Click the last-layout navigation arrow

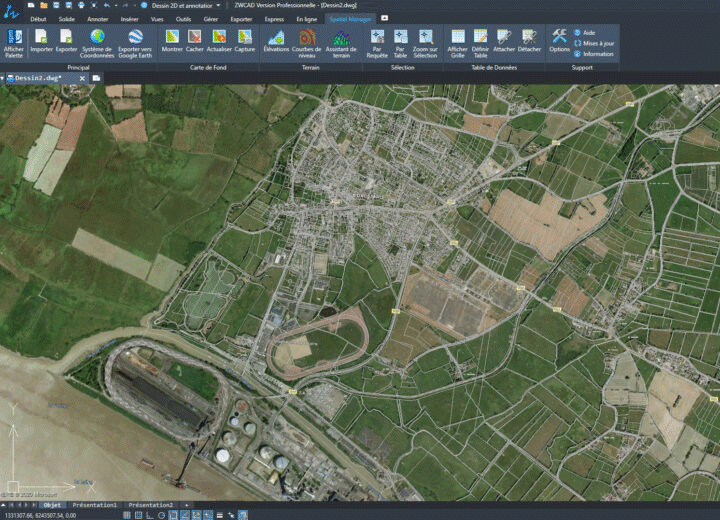click(x=34, y=505)
